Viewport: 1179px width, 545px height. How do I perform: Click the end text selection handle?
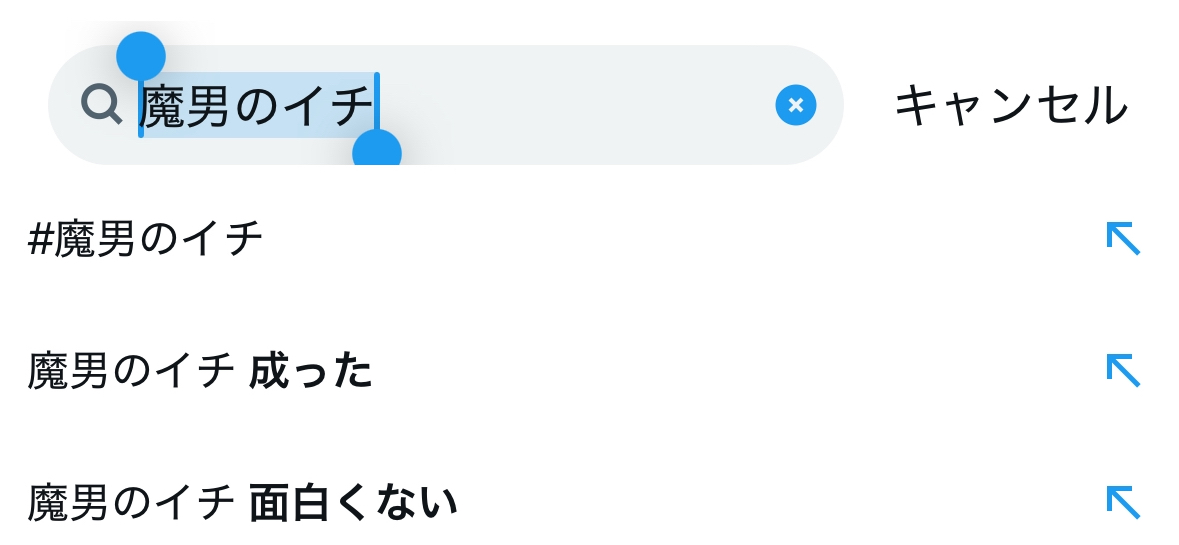377,150
